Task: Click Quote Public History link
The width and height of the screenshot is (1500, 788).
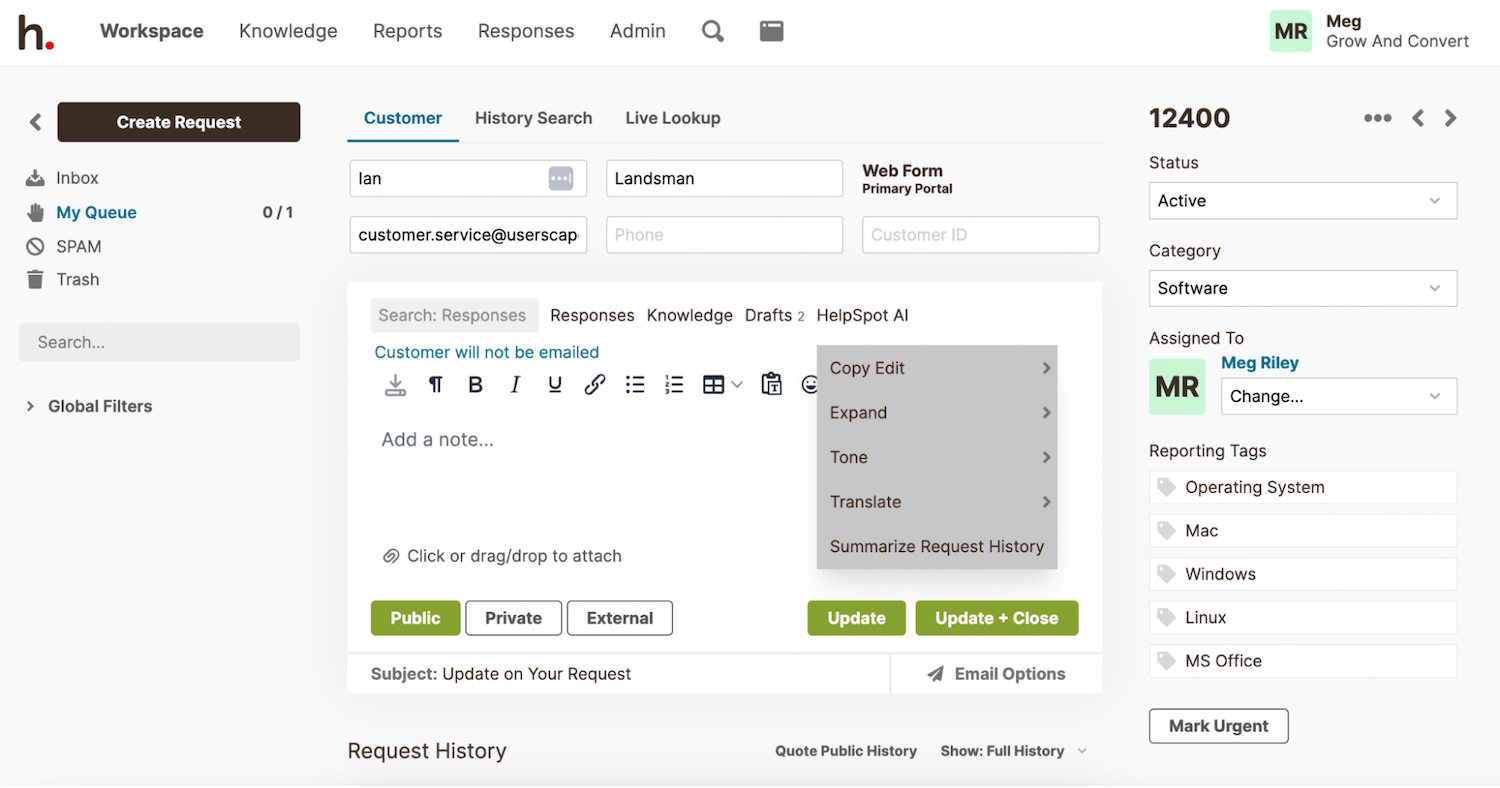Action: (x=846, y=751)
